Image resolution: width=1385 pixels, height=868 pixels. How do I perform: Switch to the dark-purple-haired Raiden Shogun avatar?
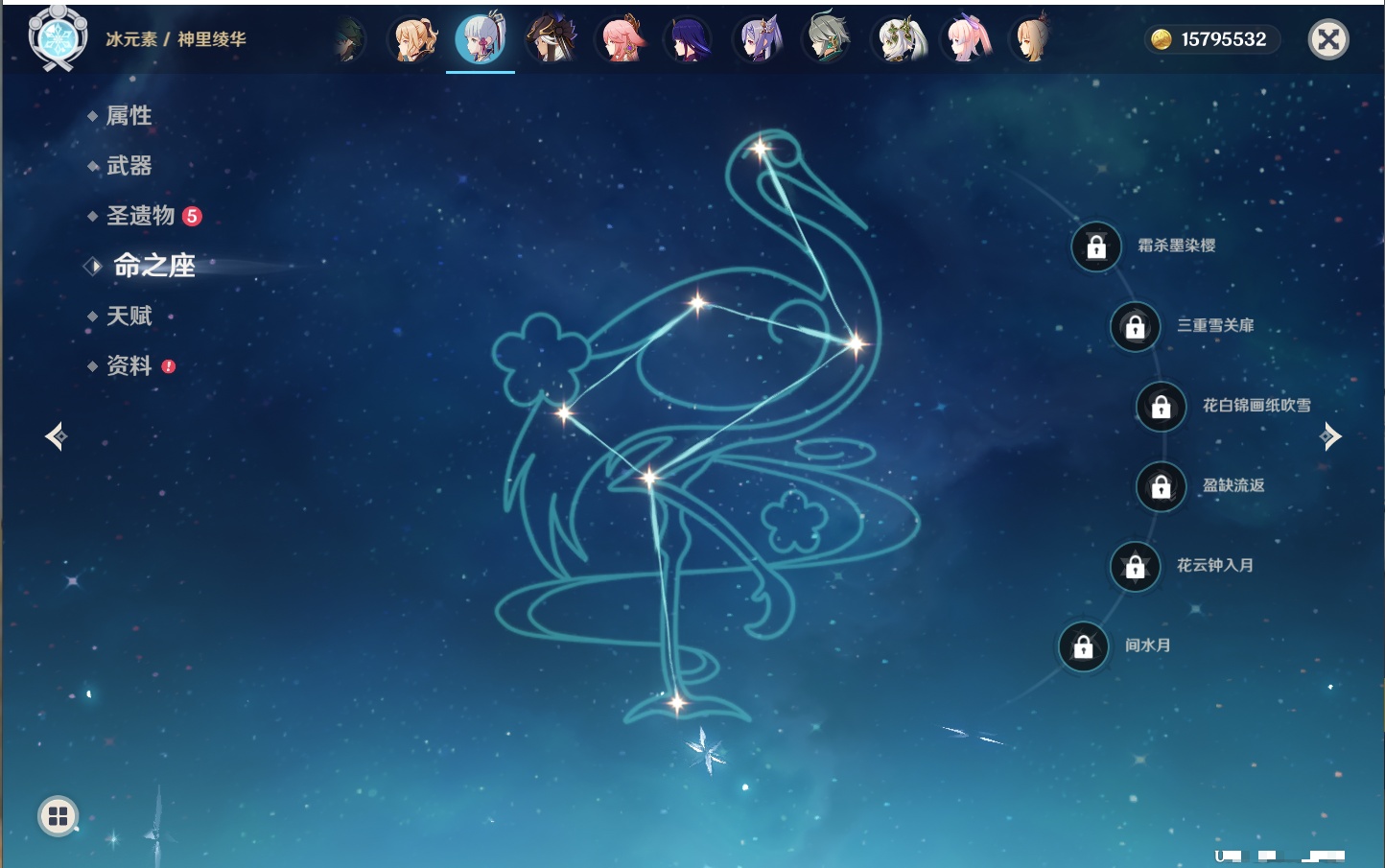tap(689, 39)
